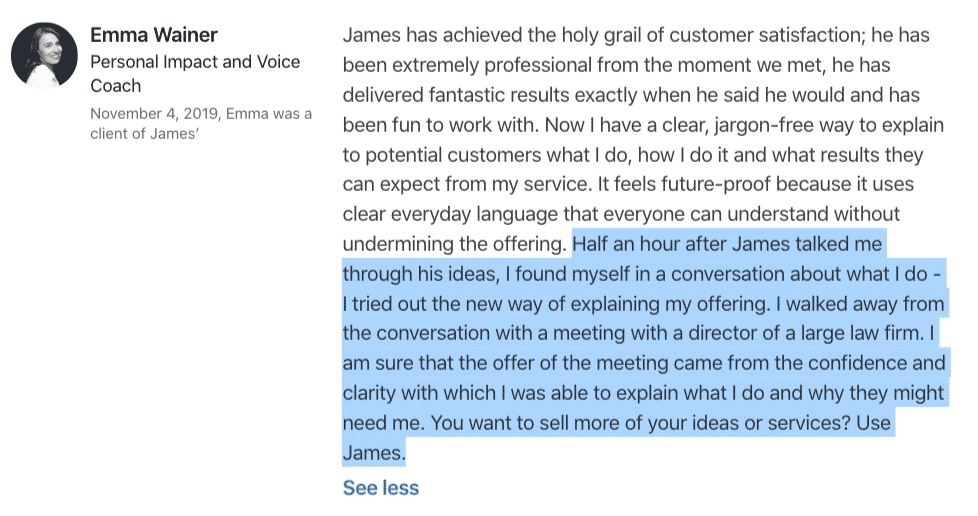The image size is (978, 516).
Task: Click the Emma Wainer name link
Action: [153, 35]
